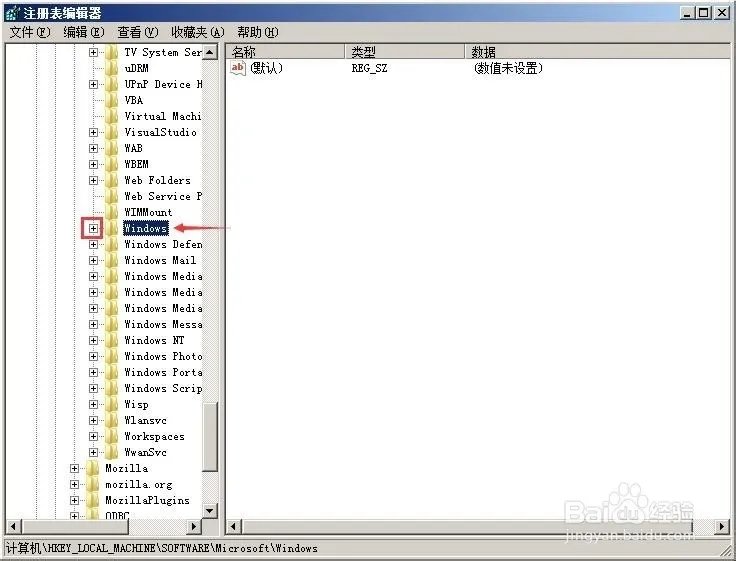Click the VisualStudio folder icon

click(112, 132)
